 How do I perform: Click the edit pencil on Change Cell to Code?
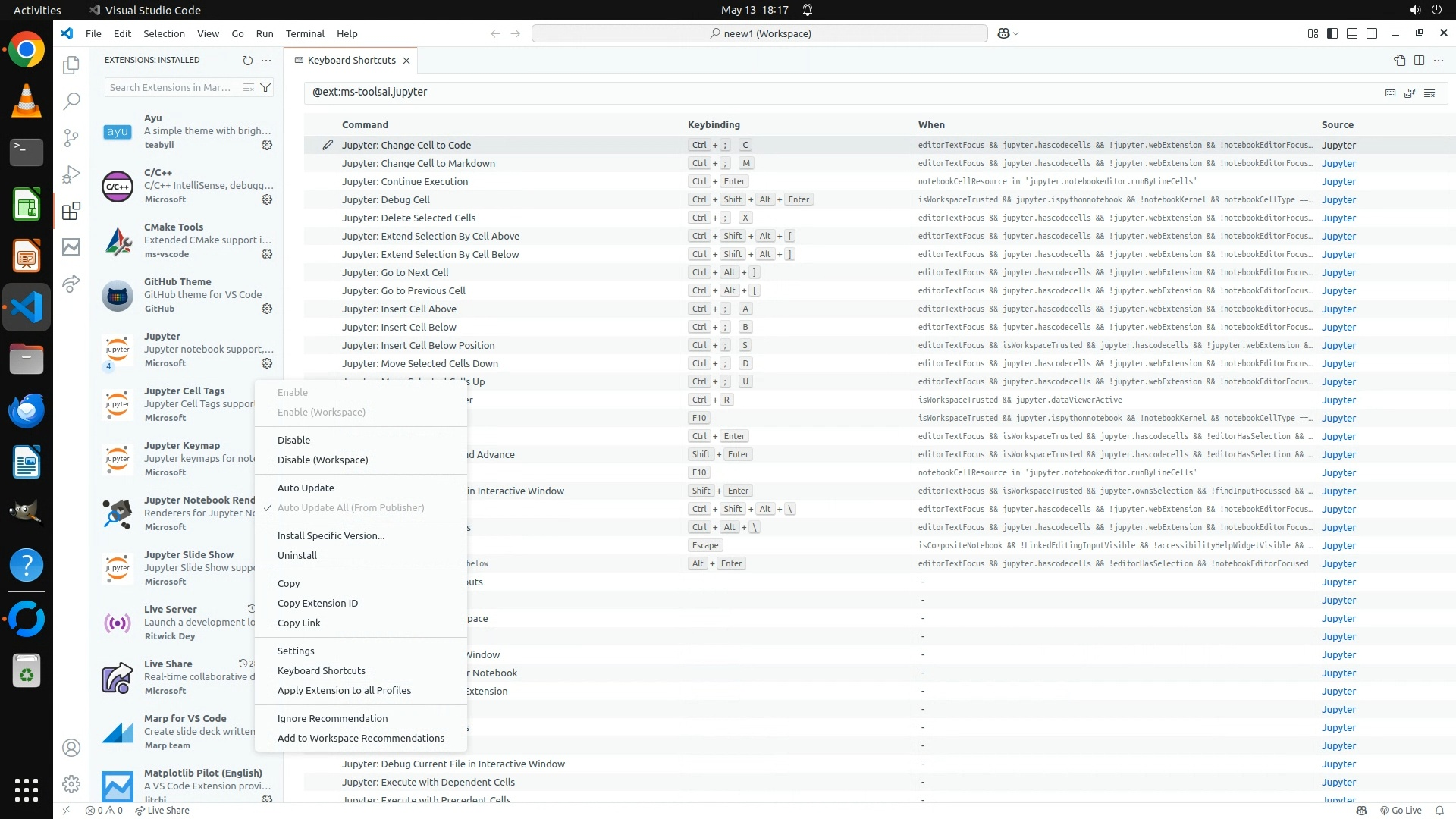click(328, 145)
